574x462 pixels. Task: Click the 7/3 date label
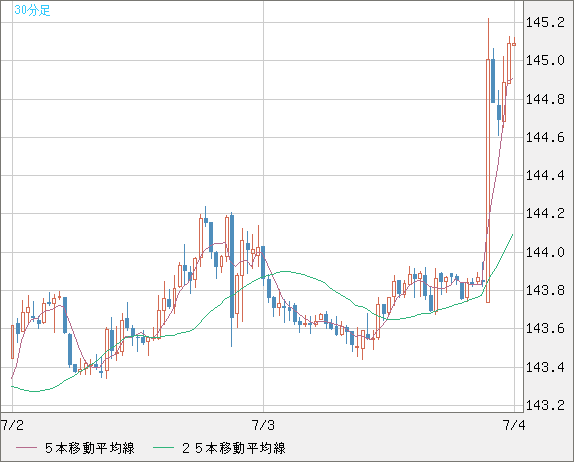click(x=263, y=425)
